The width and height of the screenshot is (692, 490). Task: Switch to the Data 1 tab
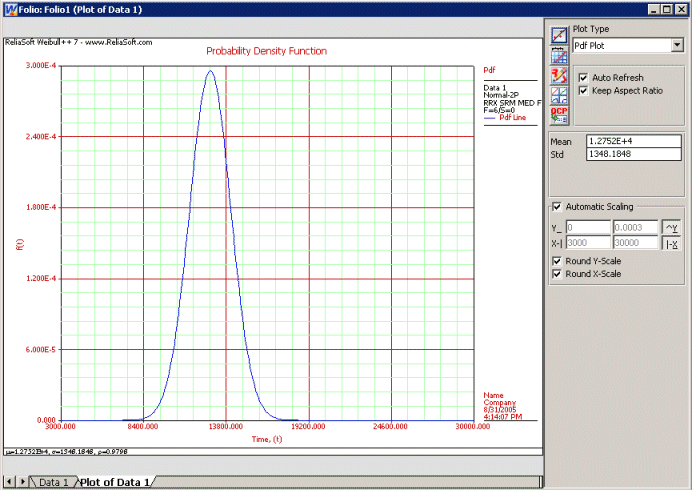pyautogui.click(x=53, y=482)
